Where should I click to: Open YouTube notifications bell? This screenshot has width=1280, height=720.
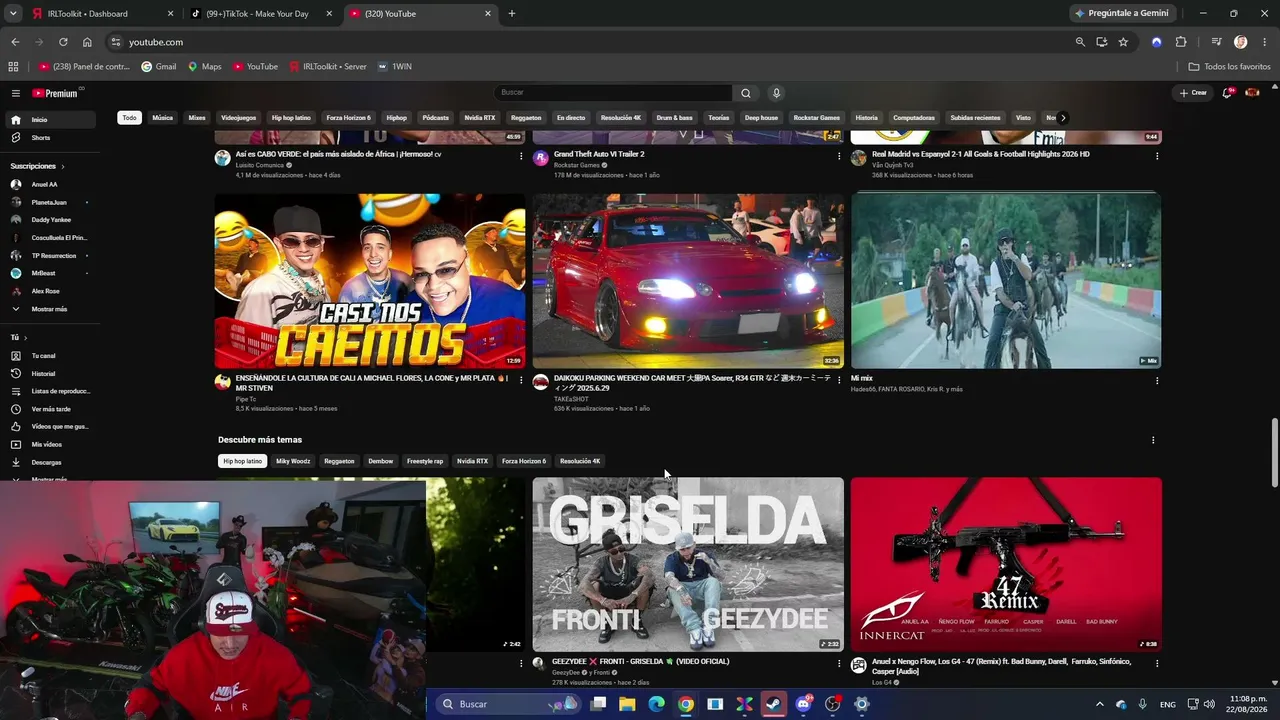coord(1228,93)
